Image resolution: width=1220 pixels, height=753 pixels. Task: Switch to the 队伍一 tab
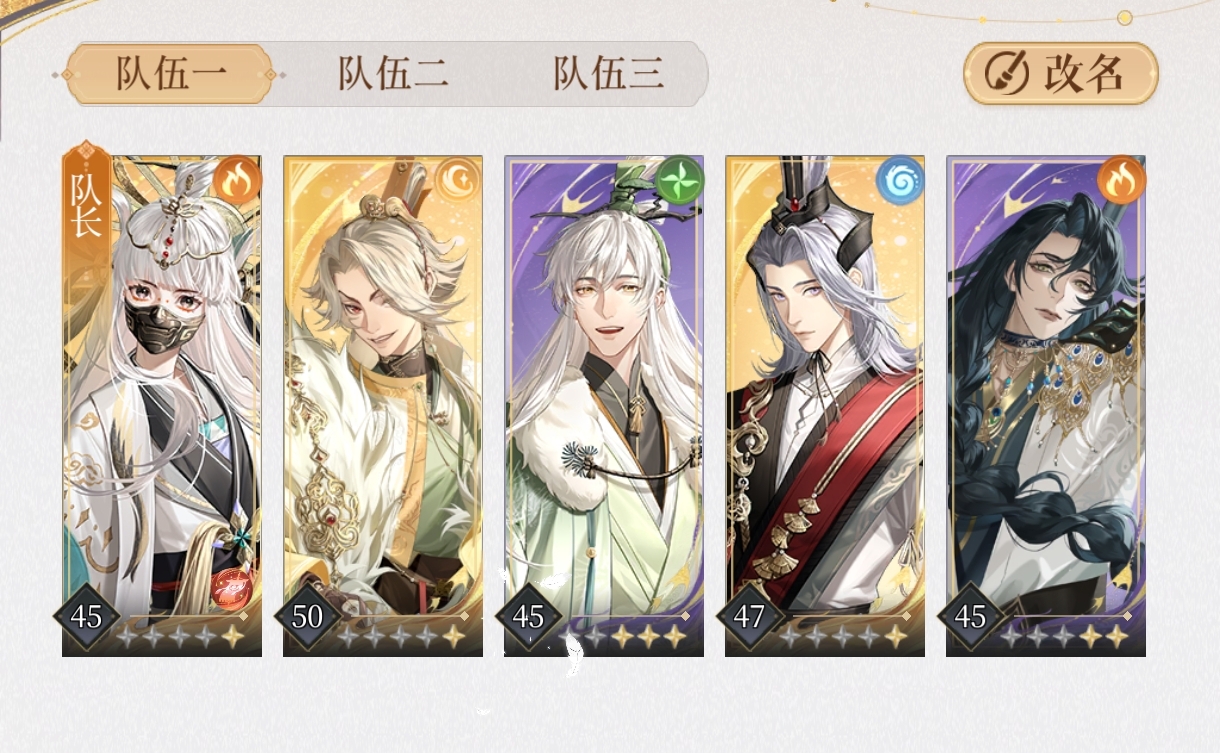coord(170,74)
